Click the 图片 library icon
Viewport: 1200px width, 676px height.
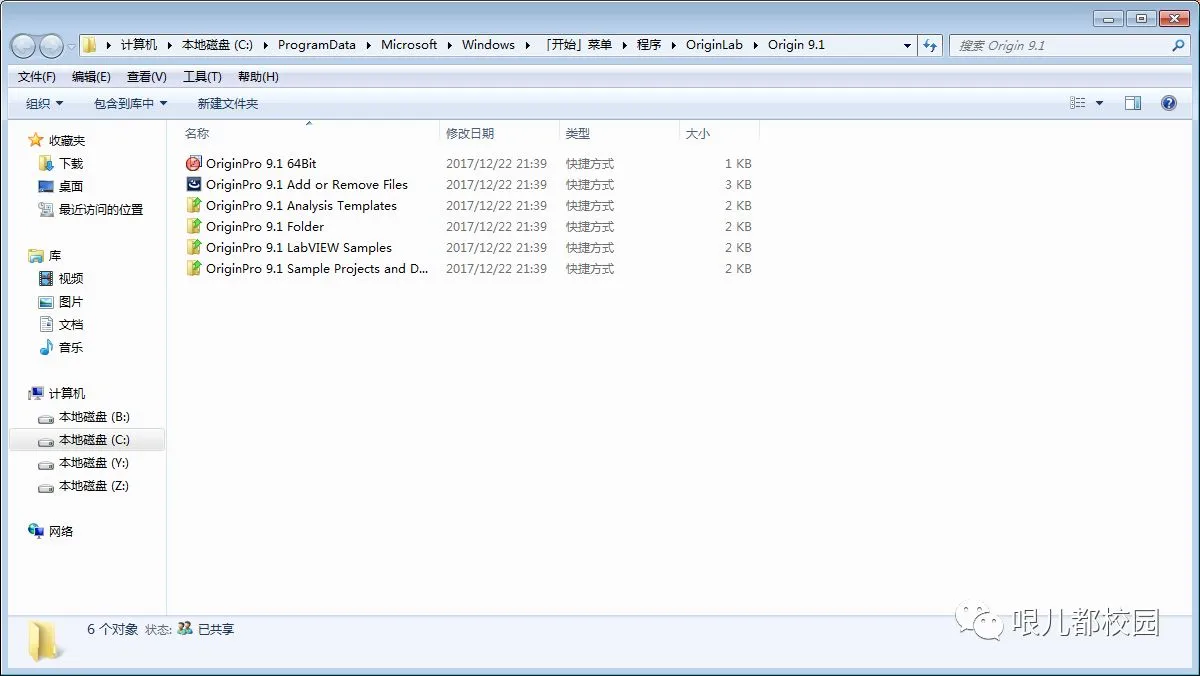46,301
